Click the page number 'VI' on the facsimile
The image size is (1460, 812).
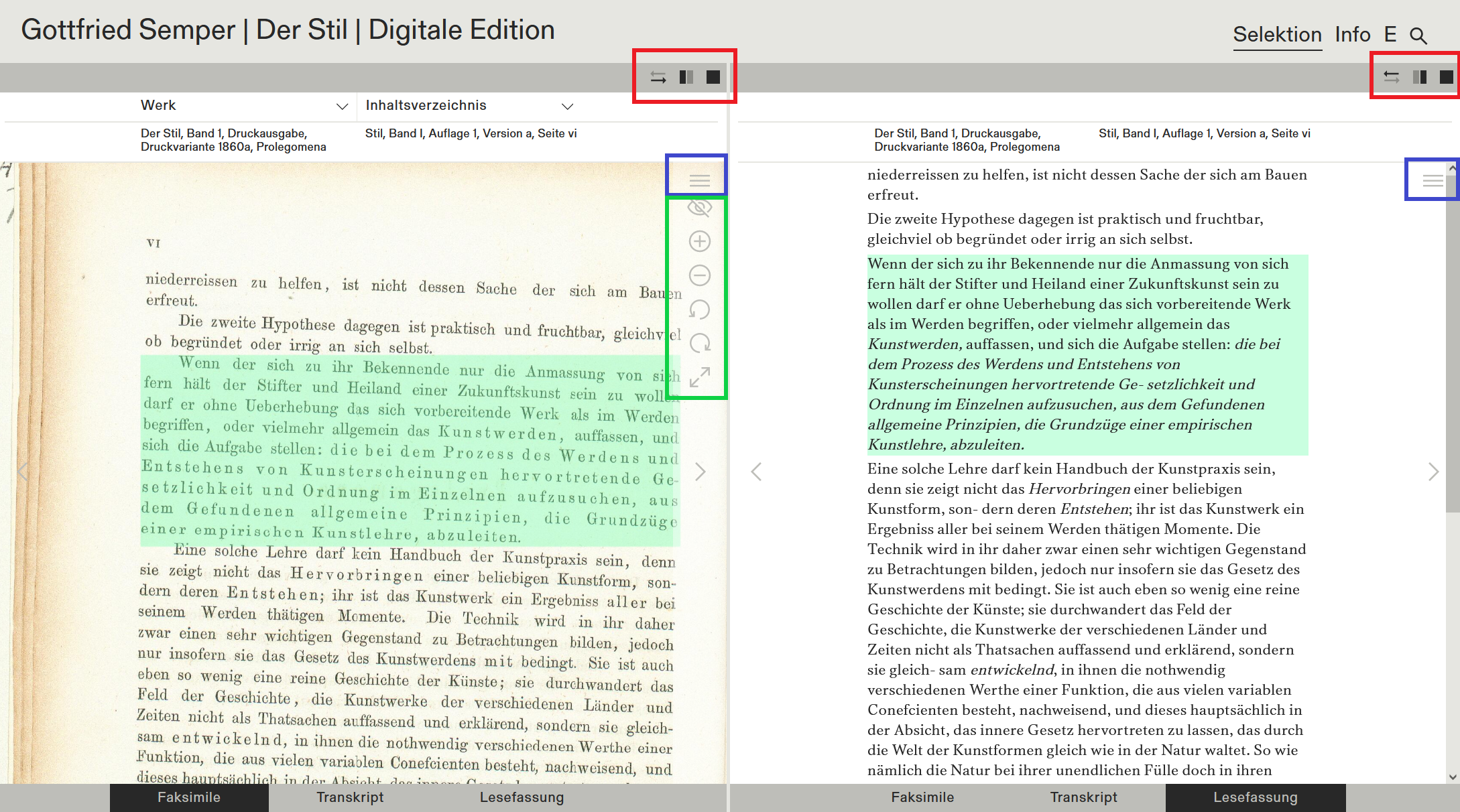coord(154,243)
